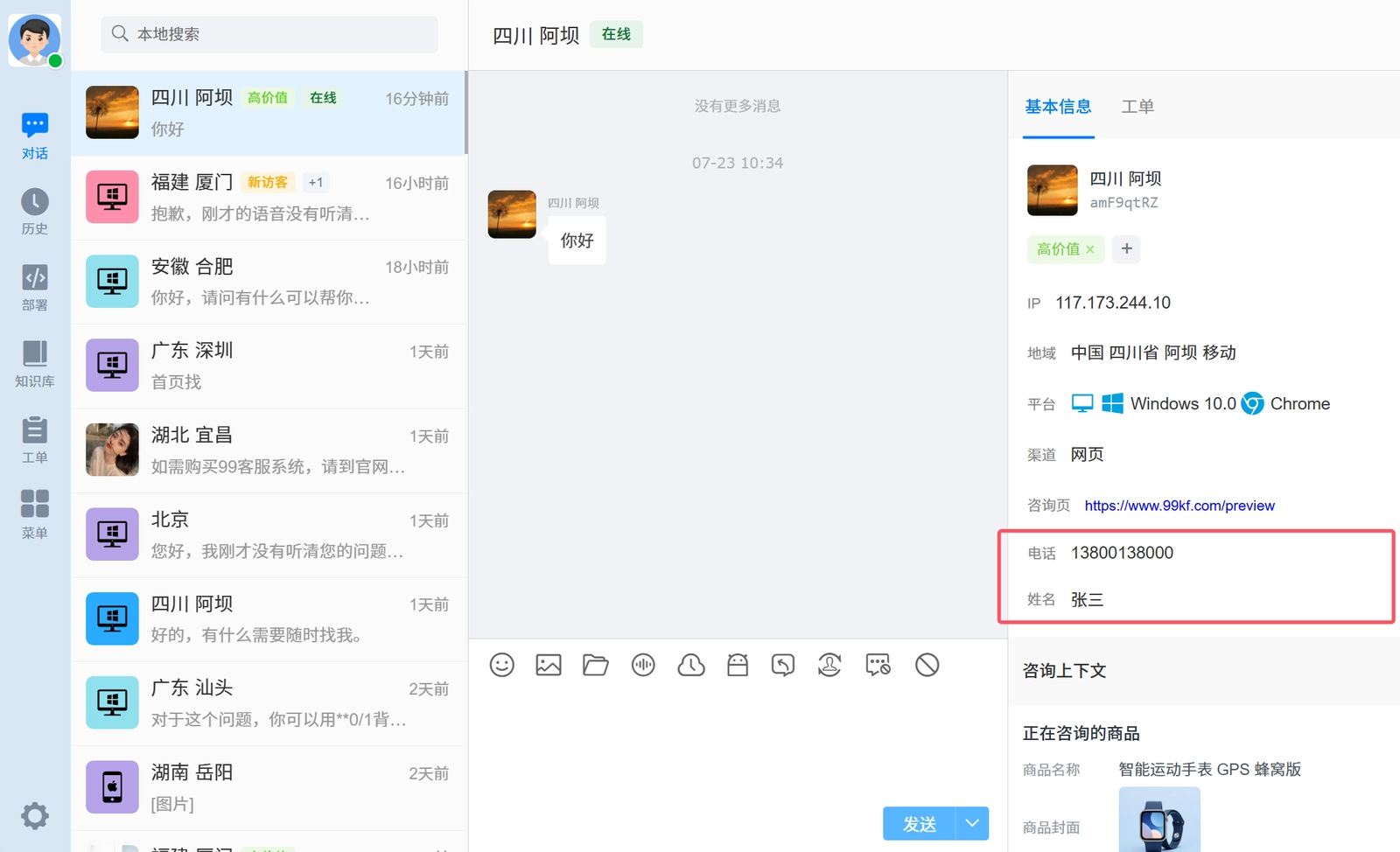Open the 历史 history section

coord(35,213)
